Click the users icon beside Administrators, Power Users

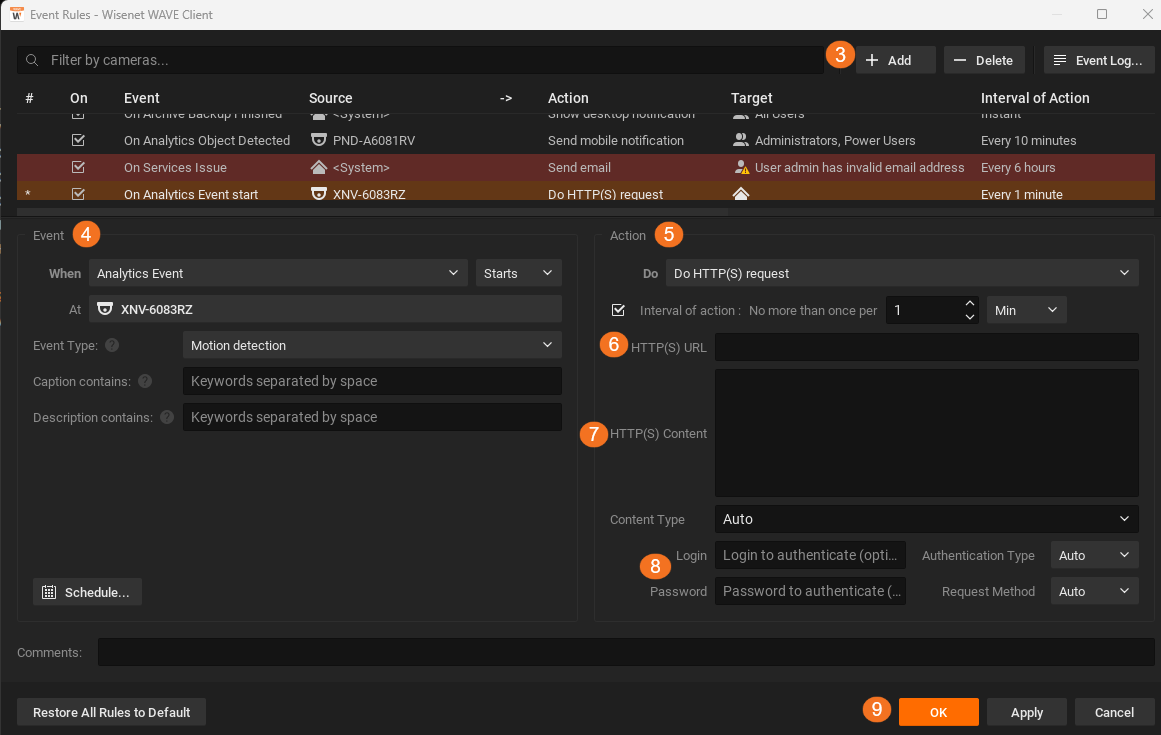(740, 140)
